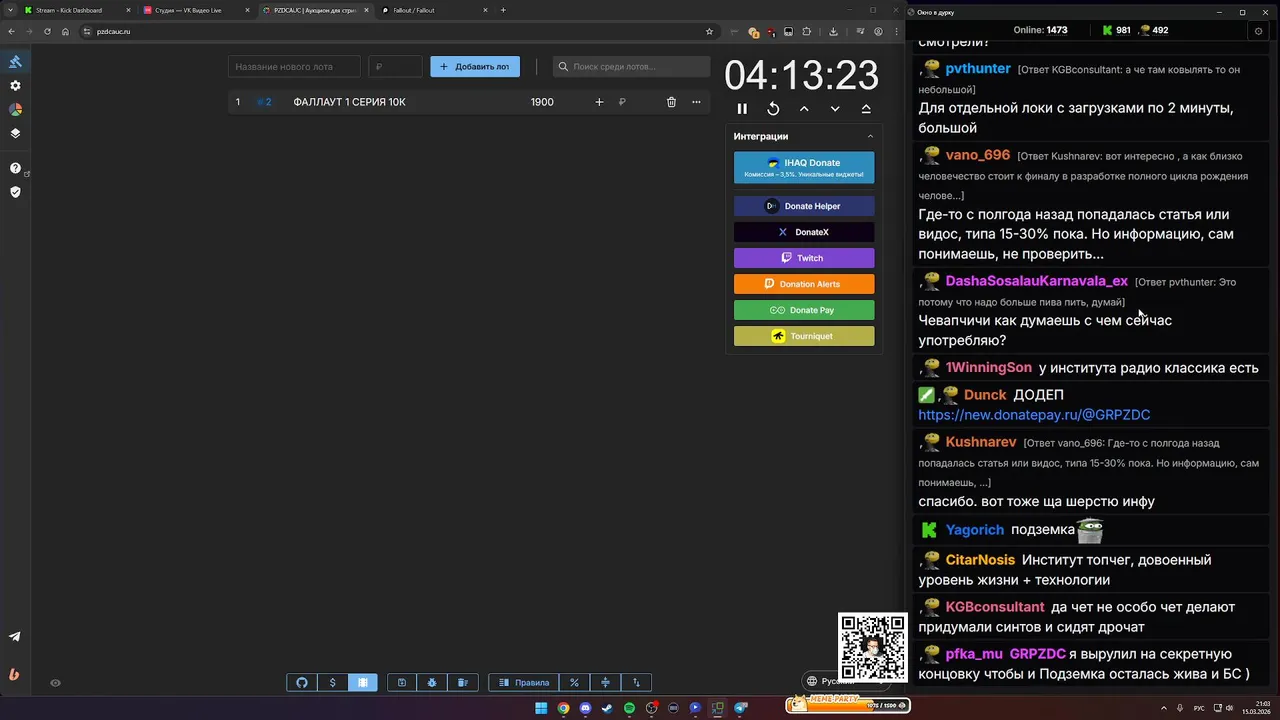This screenshot has width=1280, height=720.
Task: Open the new.donatepay.ru/@GRPZDC chat link
Action: (1034, 415)
